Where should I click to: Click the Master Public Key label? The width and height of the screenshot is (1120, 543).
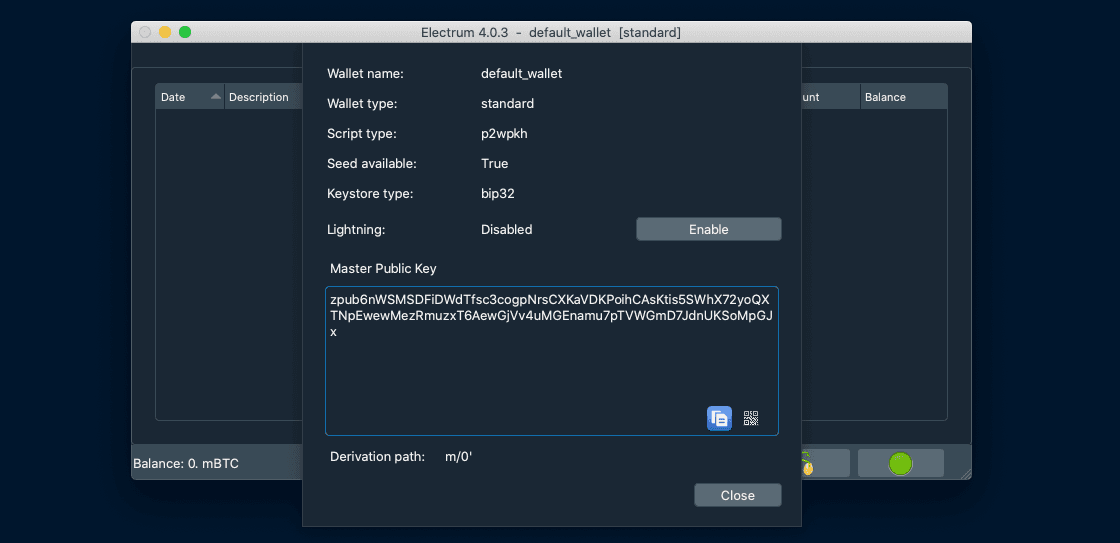[x=383, y=269]
